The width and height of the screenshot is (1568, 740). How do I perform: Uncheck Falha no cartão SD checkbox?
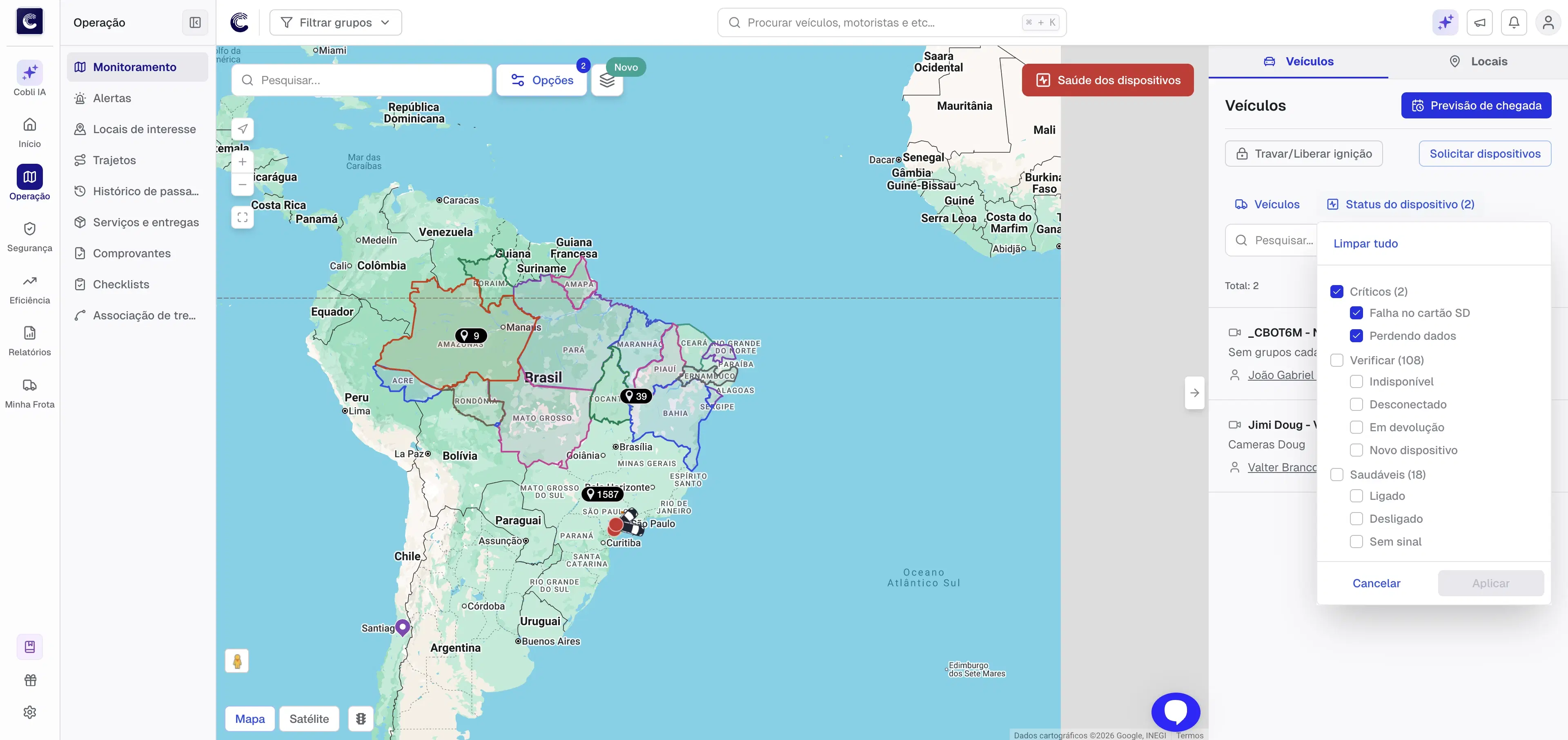pos(1356,313)
